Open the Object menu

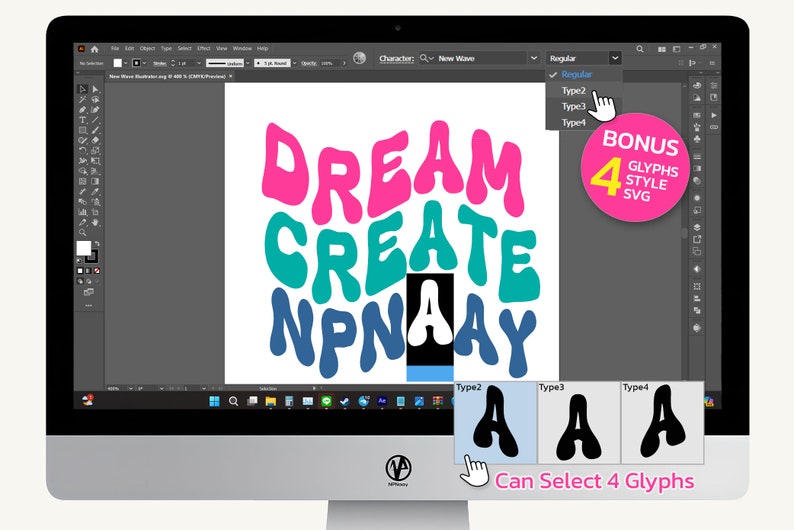point(147,49)
